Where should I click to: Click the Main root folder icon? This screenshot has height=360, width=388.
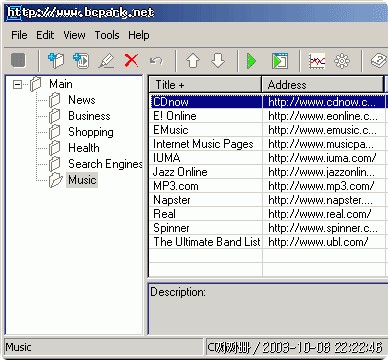pos(35,84)
